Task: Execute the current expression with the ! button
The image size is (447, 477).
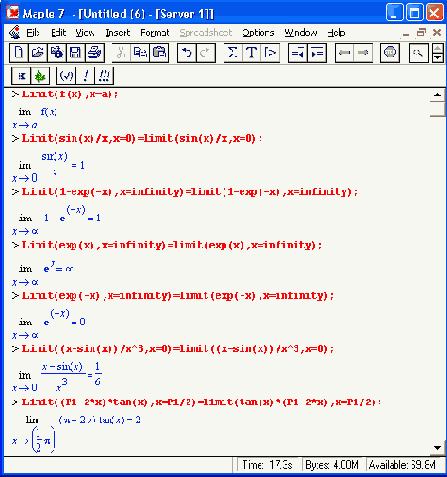Action: click(85, 76)
